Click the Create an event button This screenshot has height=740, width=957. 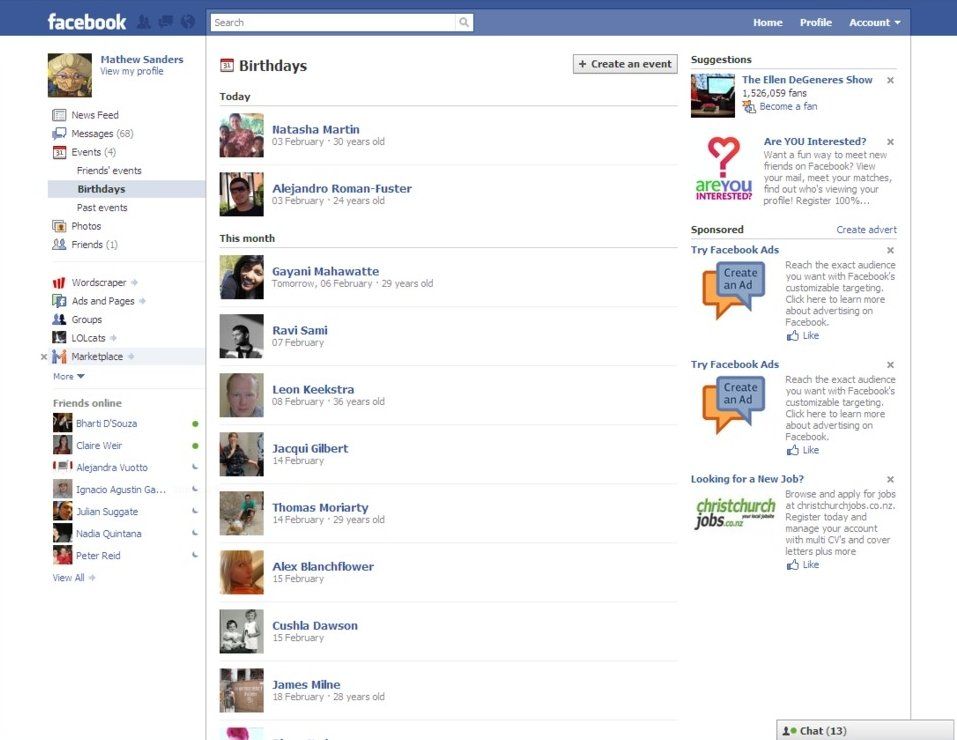click(625, 64)
